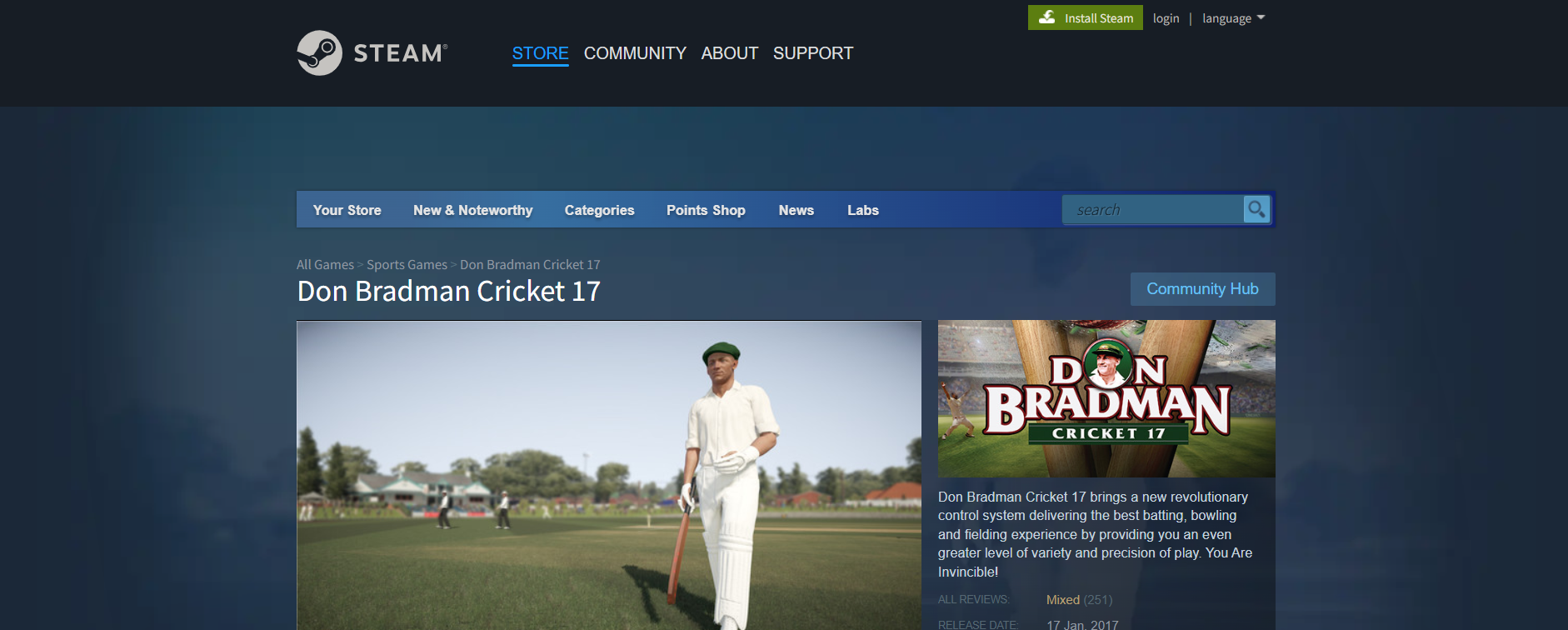Open the STORE menu
Viewport: 1568px width, 630px height.
(540, 53)
